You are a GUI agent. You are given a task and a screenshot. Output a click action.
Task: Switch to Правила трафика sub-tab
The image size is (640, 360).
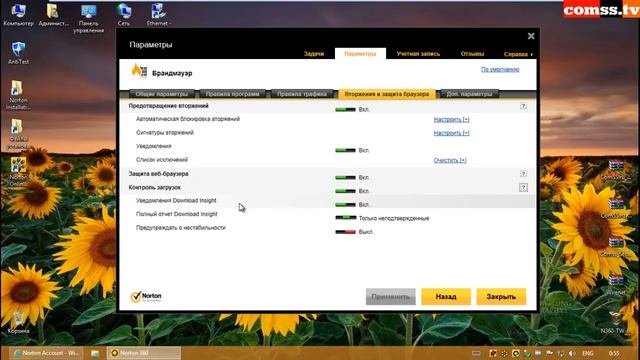(302, 94)
